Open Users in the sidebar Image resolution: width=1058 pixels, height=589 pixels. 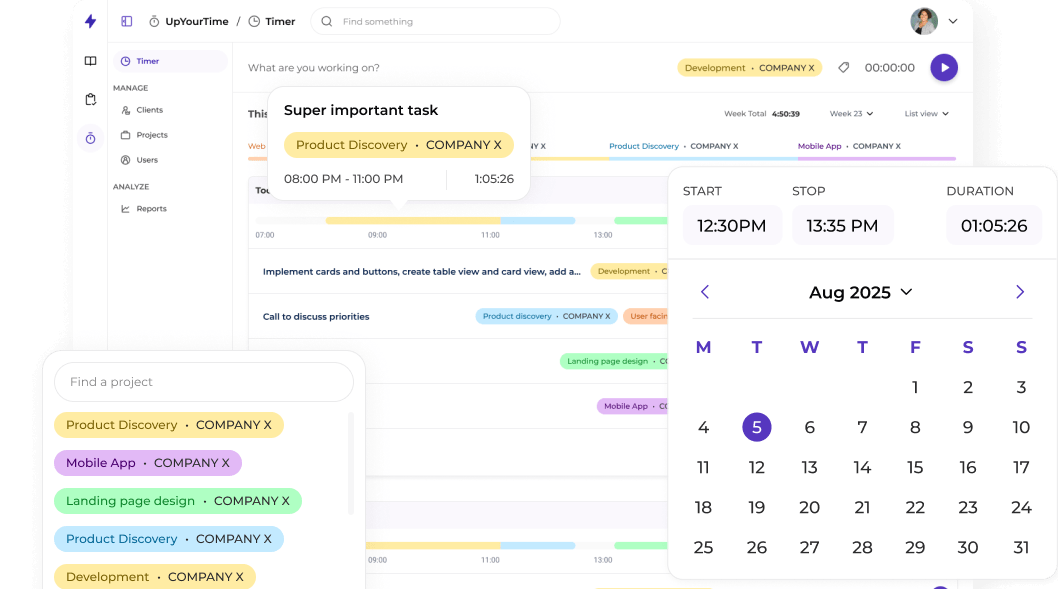pyautogui.click(x=140, y=160)
